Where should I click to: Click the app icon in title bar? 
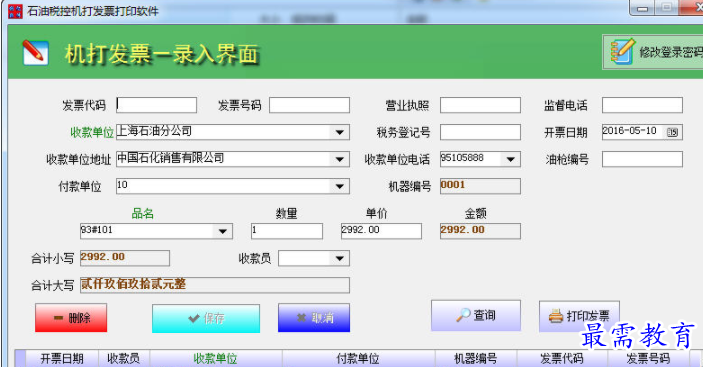[15, 11]
